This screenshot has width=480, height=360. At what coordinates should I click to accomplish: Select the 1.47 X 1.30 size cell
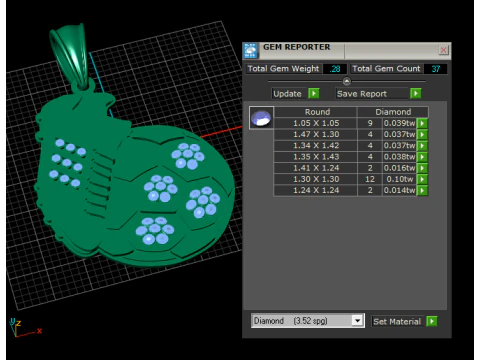pyautogui.click(x=316, y=134)
